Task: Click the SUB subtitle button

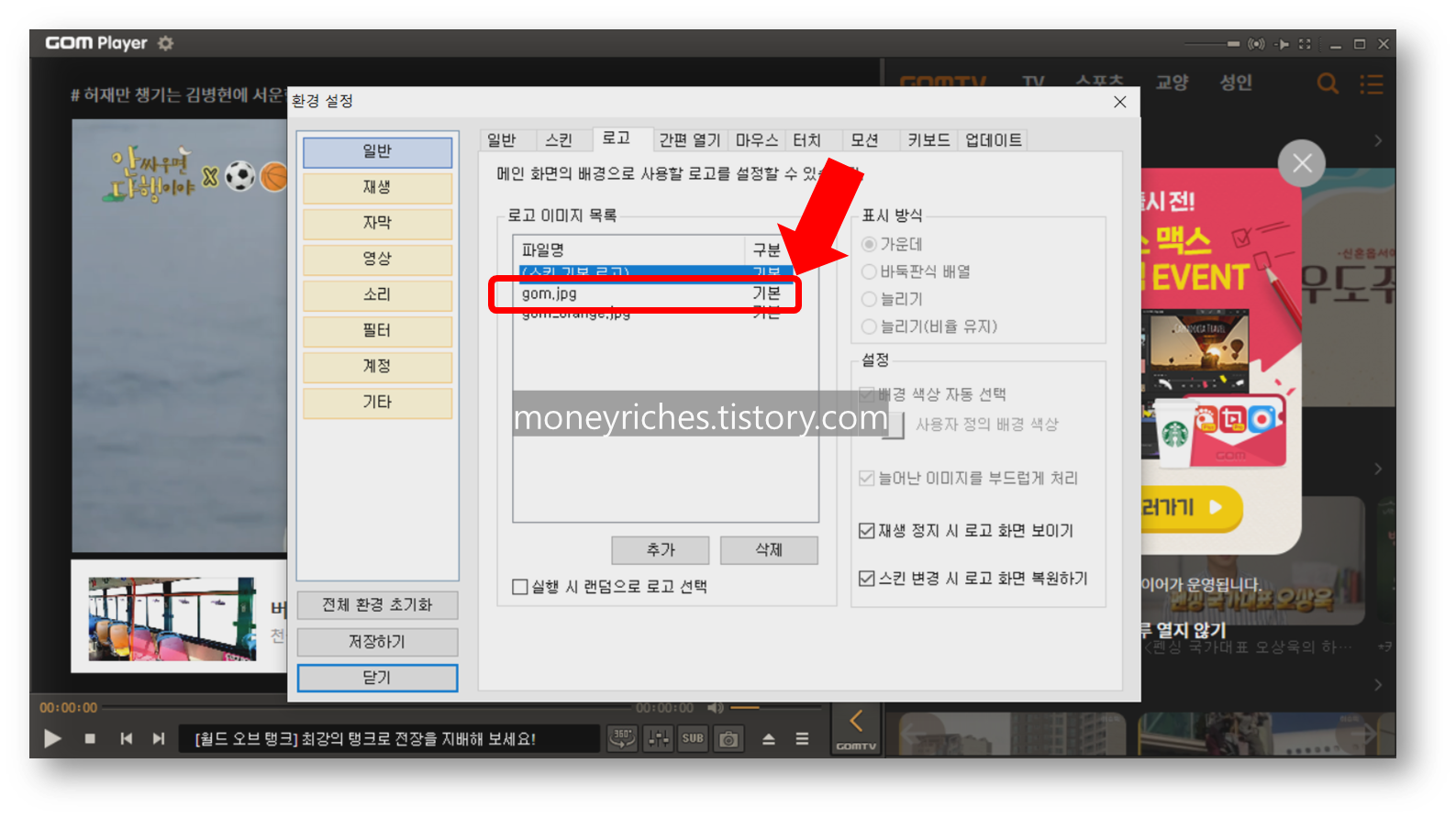Action: click(693, 738)
